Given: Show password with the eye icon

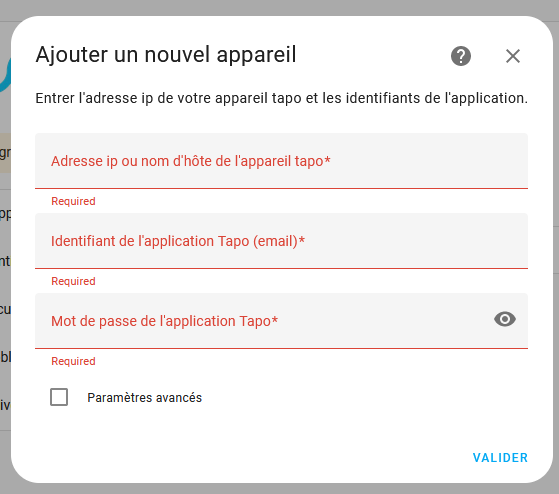Looking at the screenshot, I should pyautogui.click(x=505, y=319).
